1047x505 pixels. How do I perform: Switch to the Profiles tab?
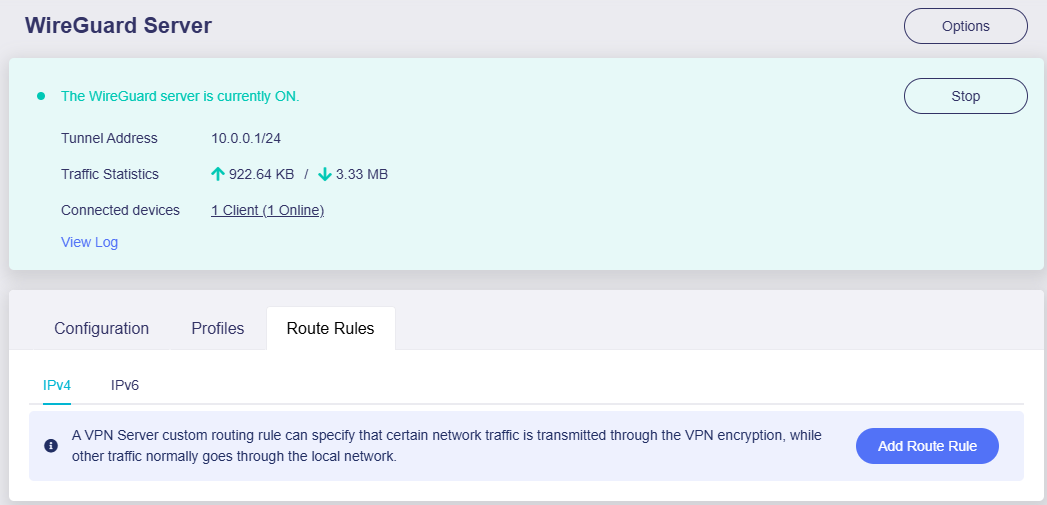(x=217, y=328)
